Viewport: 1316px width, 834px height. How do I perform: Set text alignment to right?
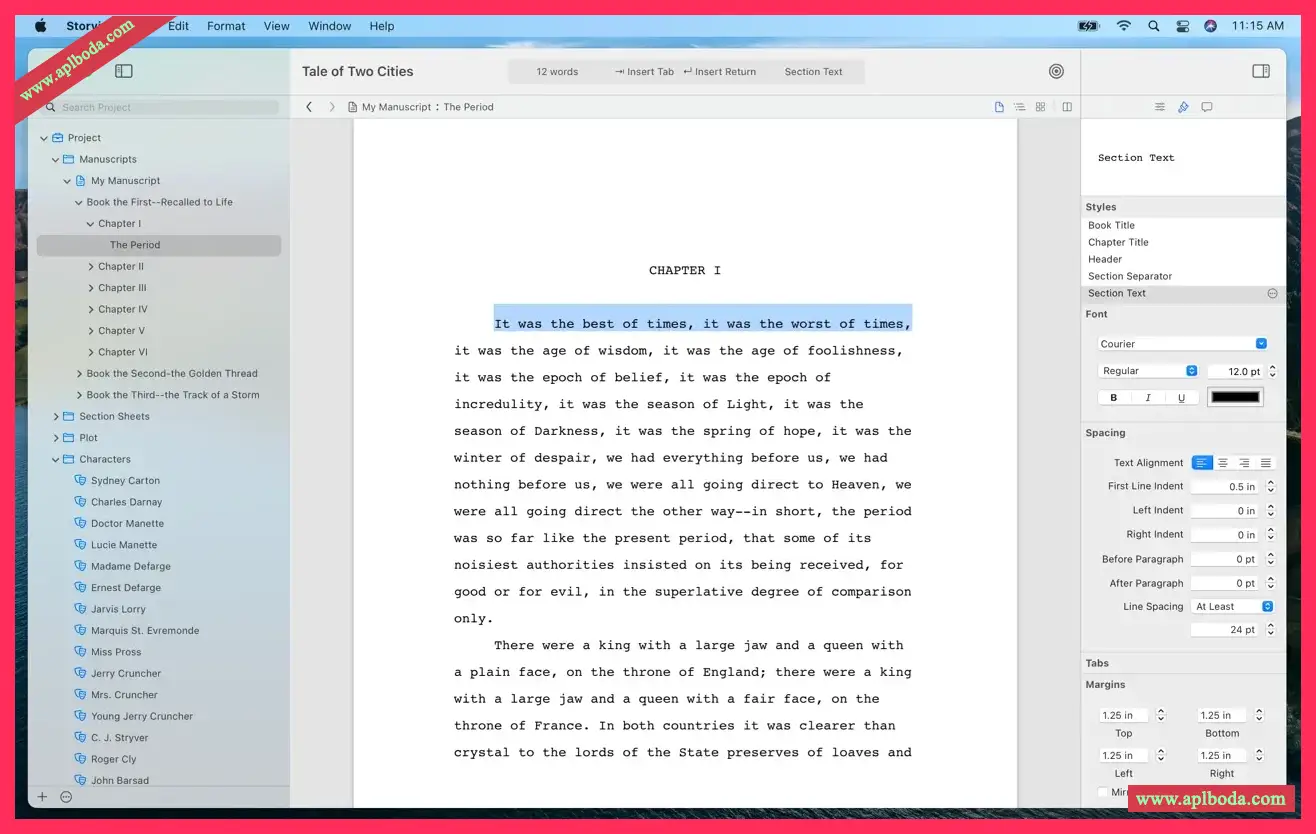tap(1244, 463)
